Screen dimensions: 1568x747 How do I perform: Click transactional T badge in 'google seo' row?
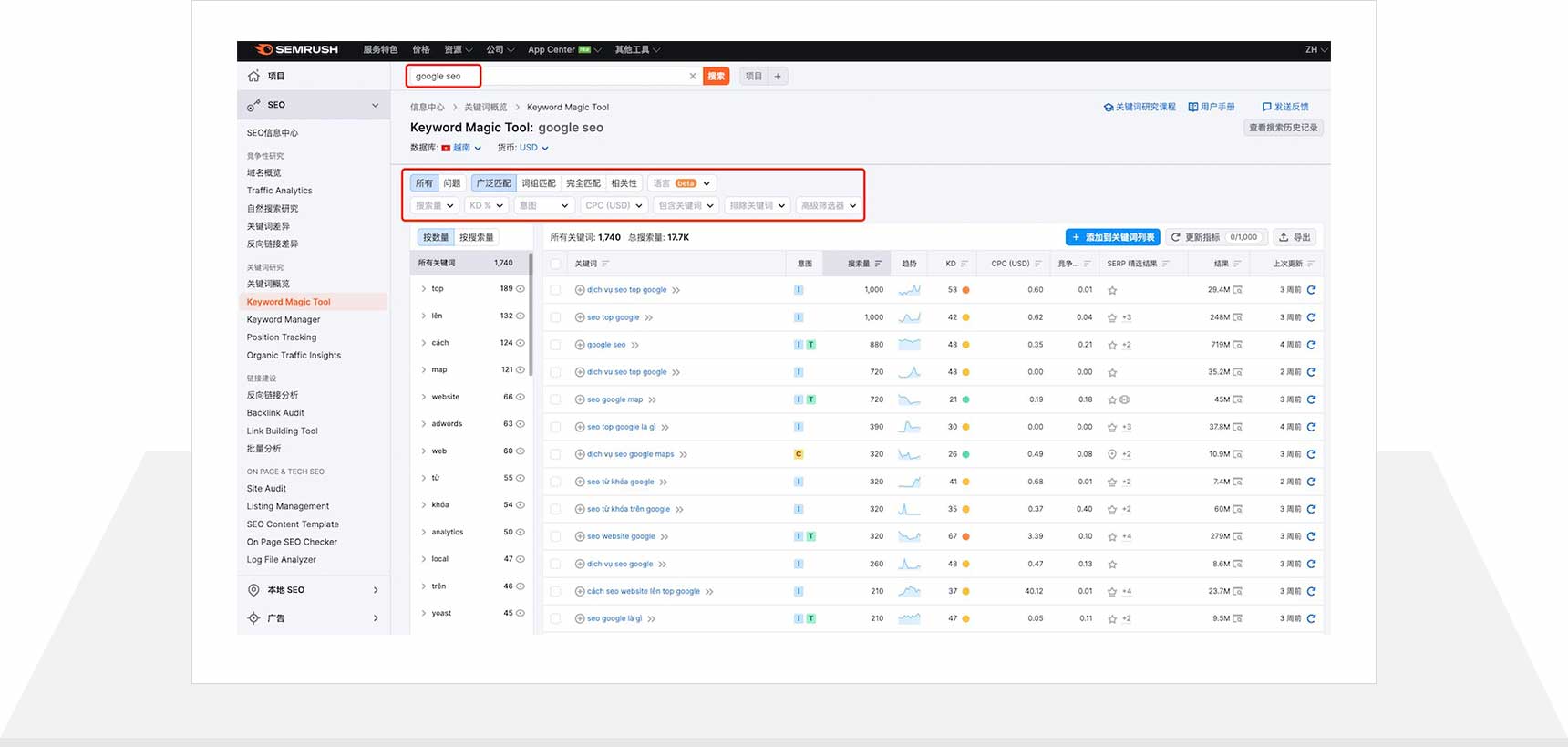tap(810, 345)
